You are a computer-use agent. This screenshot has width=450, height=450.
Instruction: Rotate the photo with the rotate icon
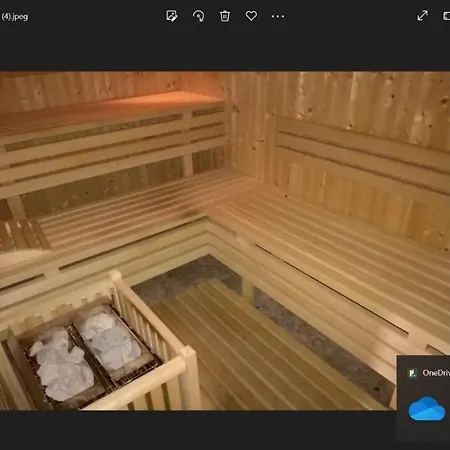tap(198, 16)
